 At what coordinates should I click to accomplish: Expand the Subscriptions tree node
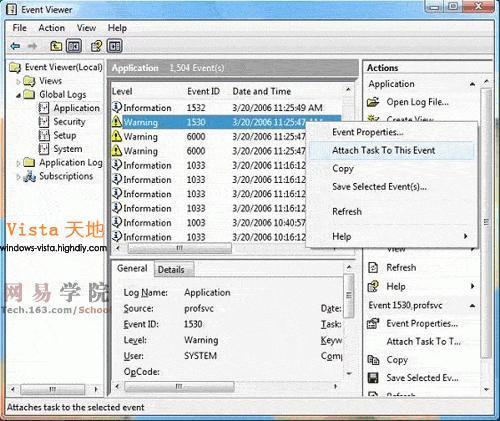pyautogui.click(x=19, y=177)
